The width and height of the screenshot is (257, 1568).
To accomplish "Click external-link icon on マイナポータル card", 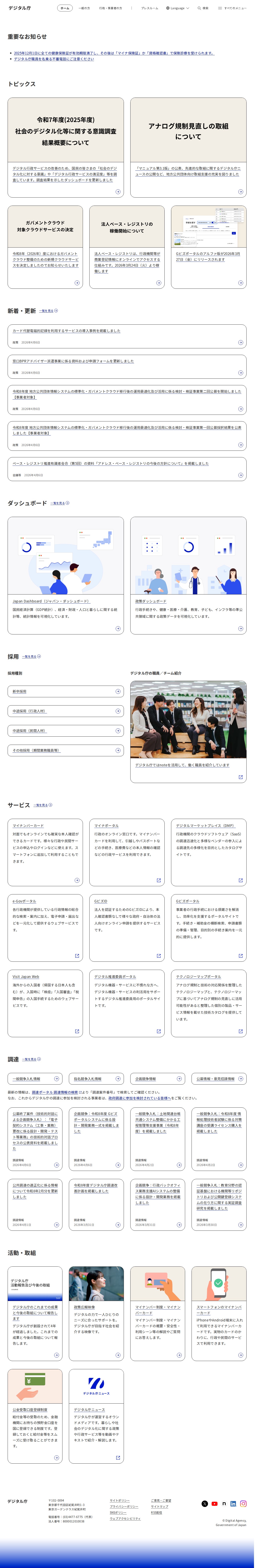I will [159, 880].
